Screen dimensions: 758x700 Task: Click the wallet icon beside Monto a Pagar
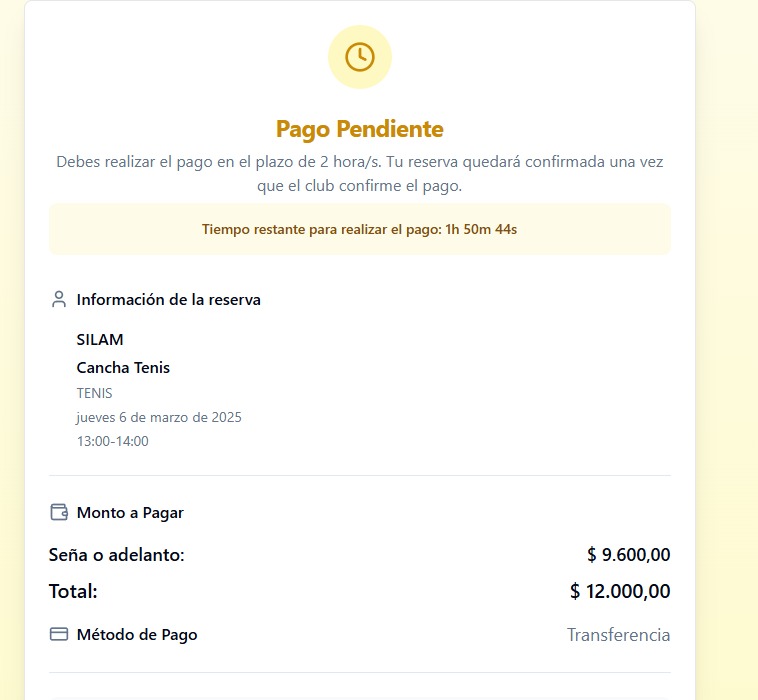click(x=59, y=512)
